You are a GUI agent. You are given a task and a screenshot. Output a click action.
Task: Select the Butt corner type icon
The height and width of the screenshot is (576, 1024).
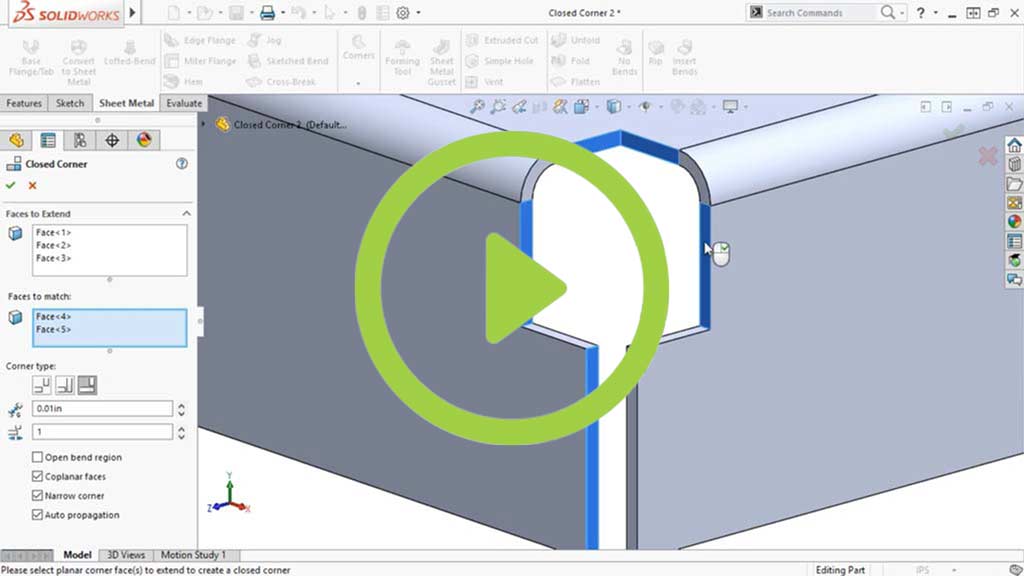pyautogui.click(x=41, y=385)
